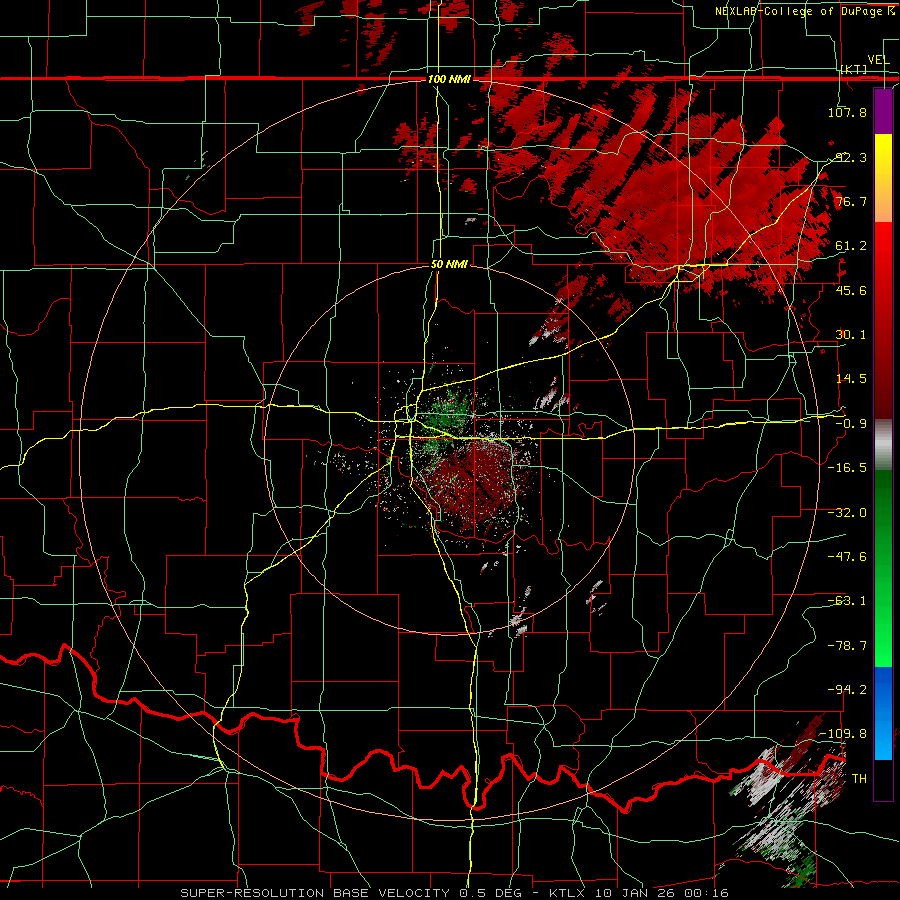Pick the blue segment of the color bar
This screenshot has width=900, height=900.
(x=883, y=713)
